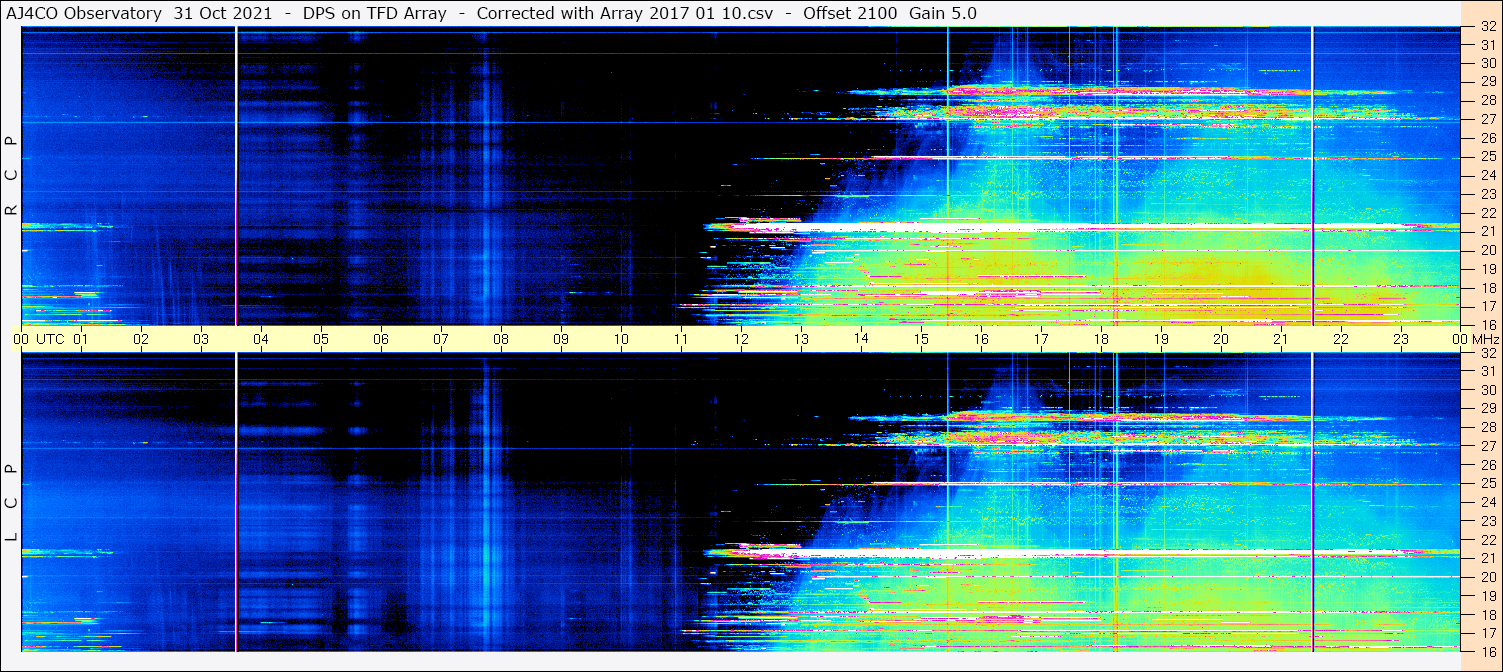Click the UTC text on the time axis

click(x=50, y=339)
